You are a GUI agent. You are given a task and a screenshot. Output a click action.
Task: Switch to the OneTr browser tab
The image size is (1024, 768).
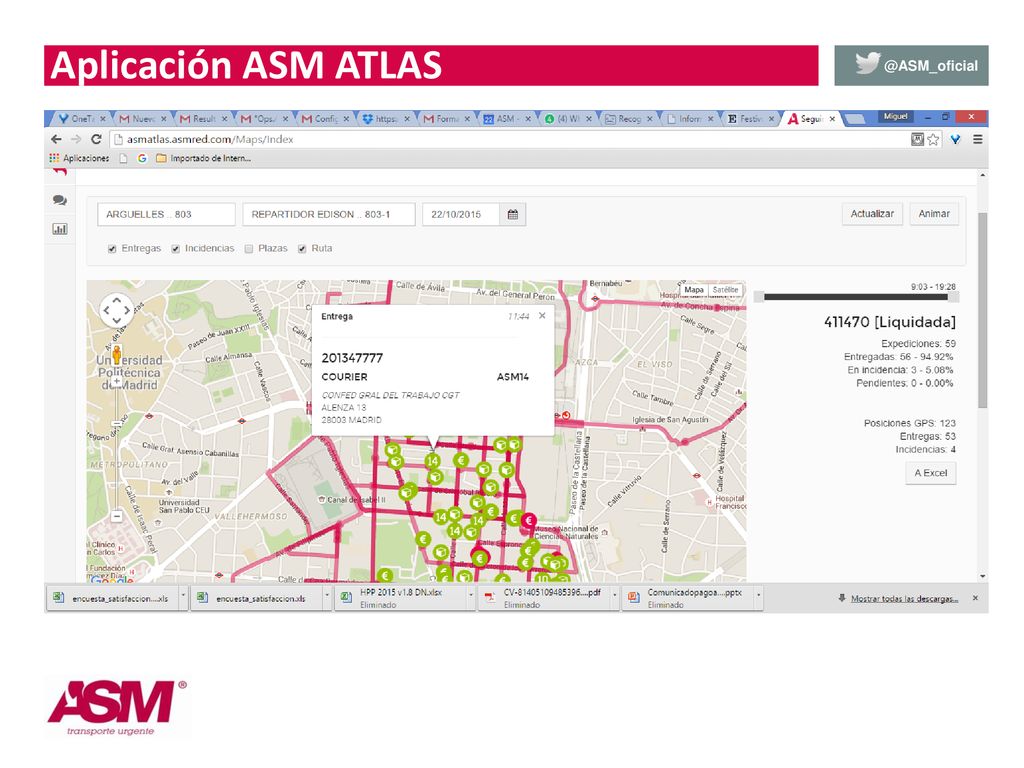82,119
